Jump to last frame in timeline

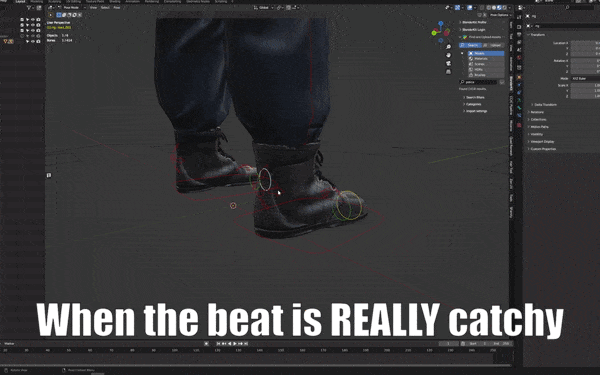pos(246,344)
